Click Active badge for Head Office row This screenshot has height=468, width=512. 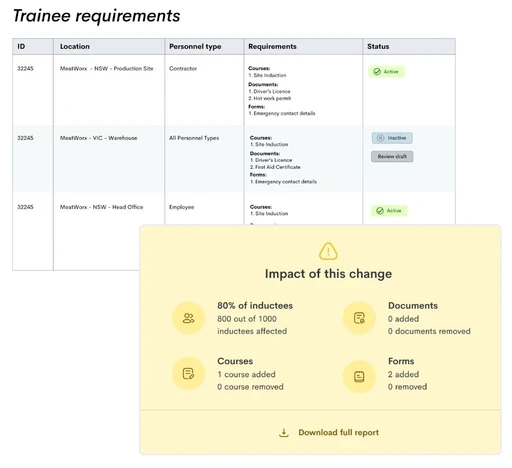click(389, 211)
